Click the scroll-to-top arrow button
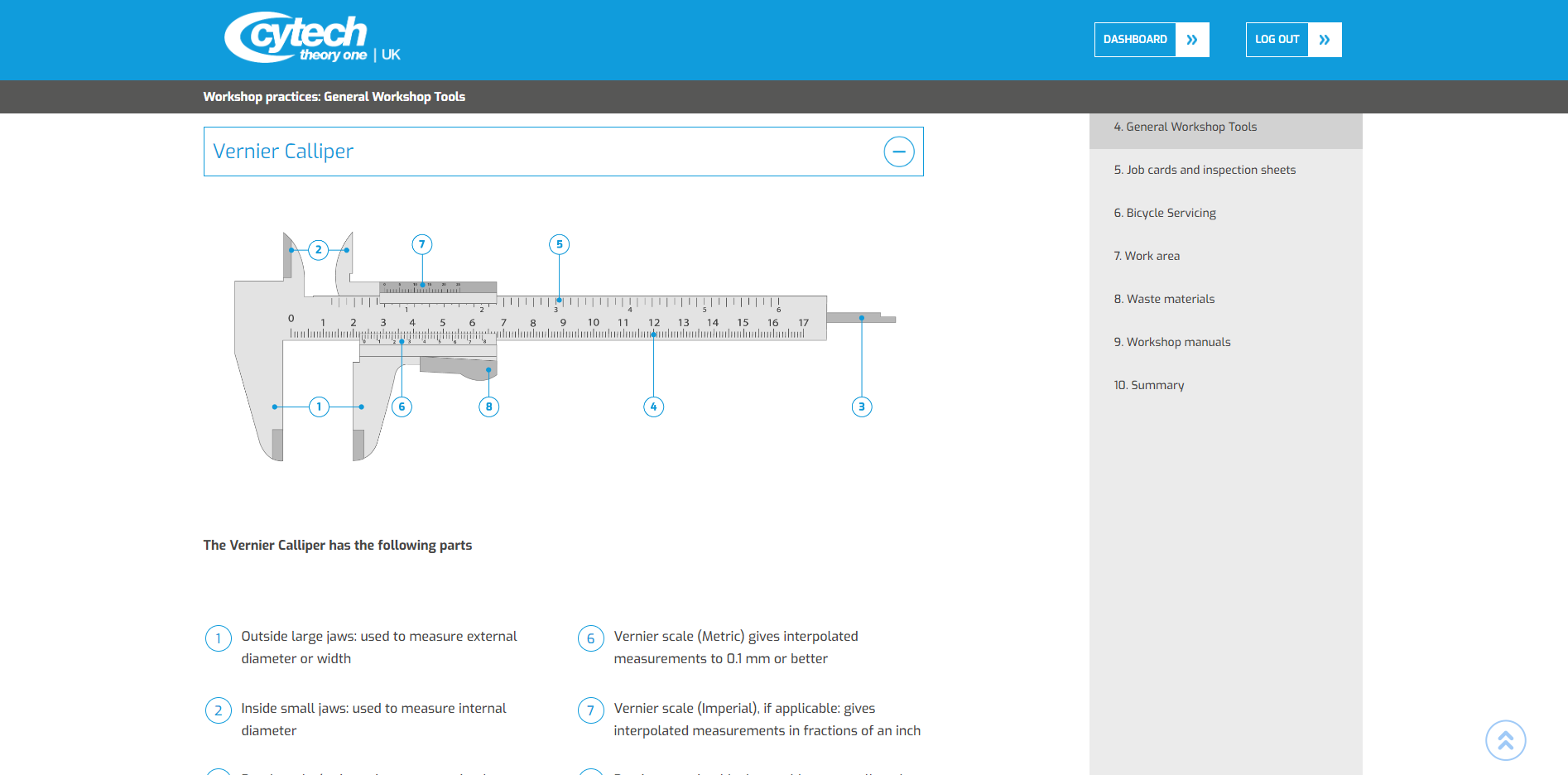The width and height of the screenshot is (1568, 775). [1505, 740]
